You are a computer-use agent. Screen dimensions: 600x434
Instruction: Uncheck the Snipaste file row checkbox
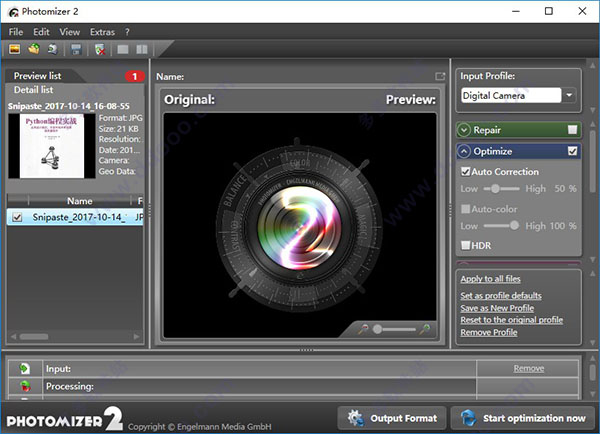pyautogui.click(x=17, y=217)
